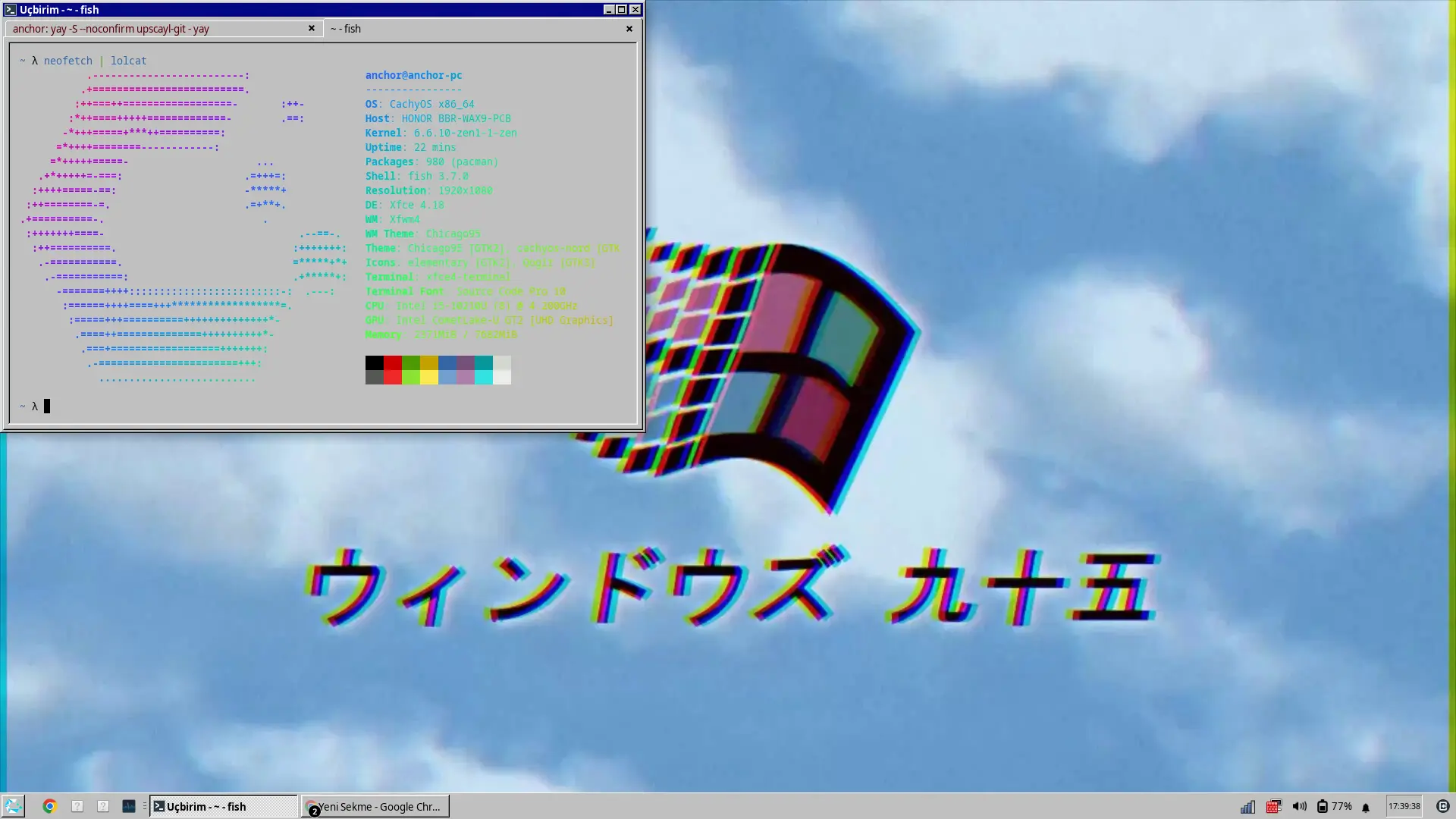
Task: Maximize the Uçbirim terminal window
Action: 622,10
